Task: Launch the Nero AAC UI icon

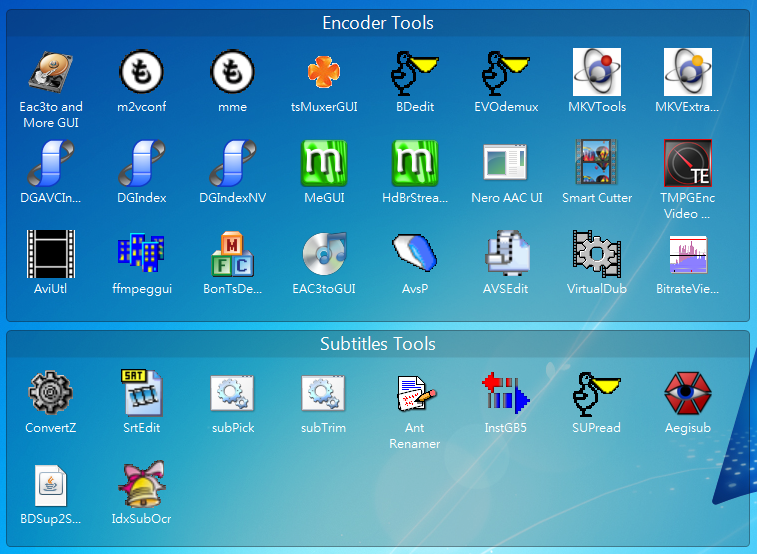Action: pos(505,162)
